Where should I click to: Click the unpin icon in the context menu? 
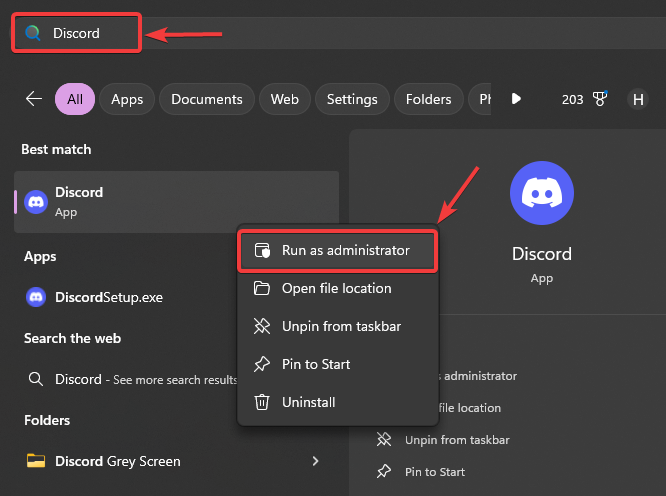(x=262, y=326)
